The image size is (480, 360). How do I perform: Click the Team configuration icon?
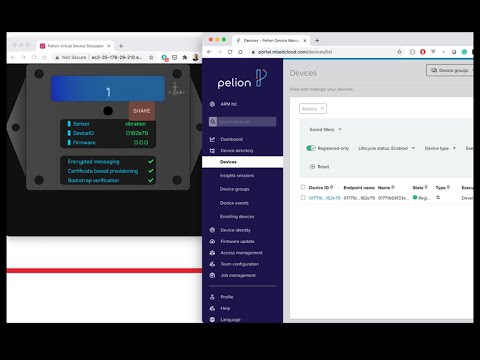tap(212, 264)
